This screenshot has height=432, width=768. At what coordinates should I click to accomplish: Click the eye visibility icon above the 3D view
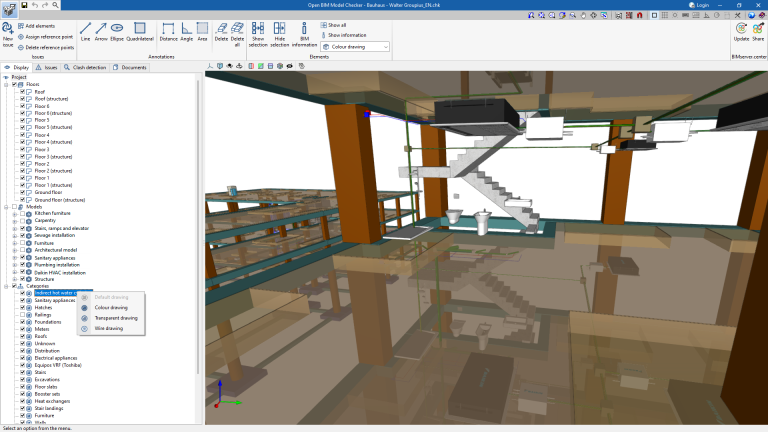pyautogui.click(x=289, y=66)
